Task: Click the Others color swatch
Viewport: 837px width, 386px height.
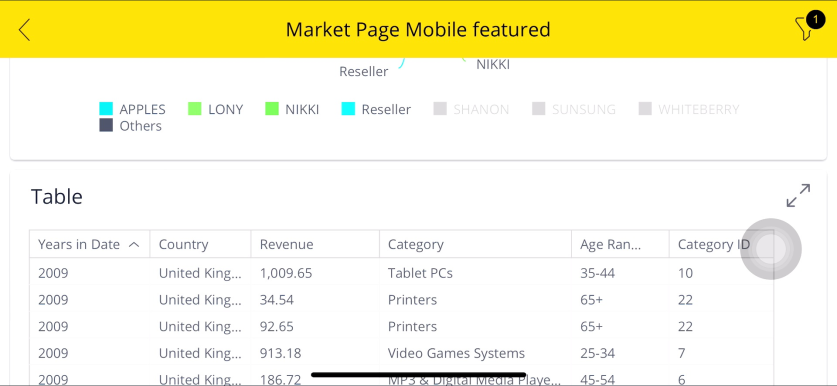Action: tap(106, 125)
